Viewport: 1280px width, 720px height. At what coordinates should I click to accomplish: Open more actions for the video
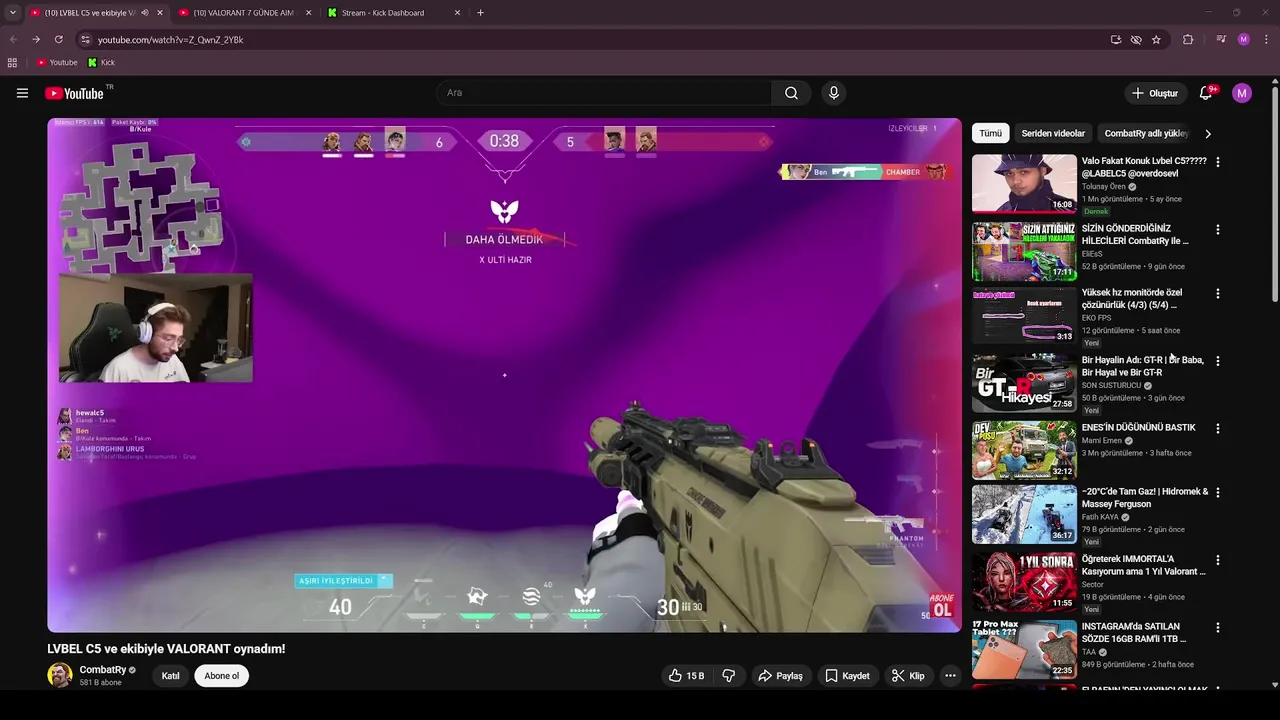tap(950, 676)
